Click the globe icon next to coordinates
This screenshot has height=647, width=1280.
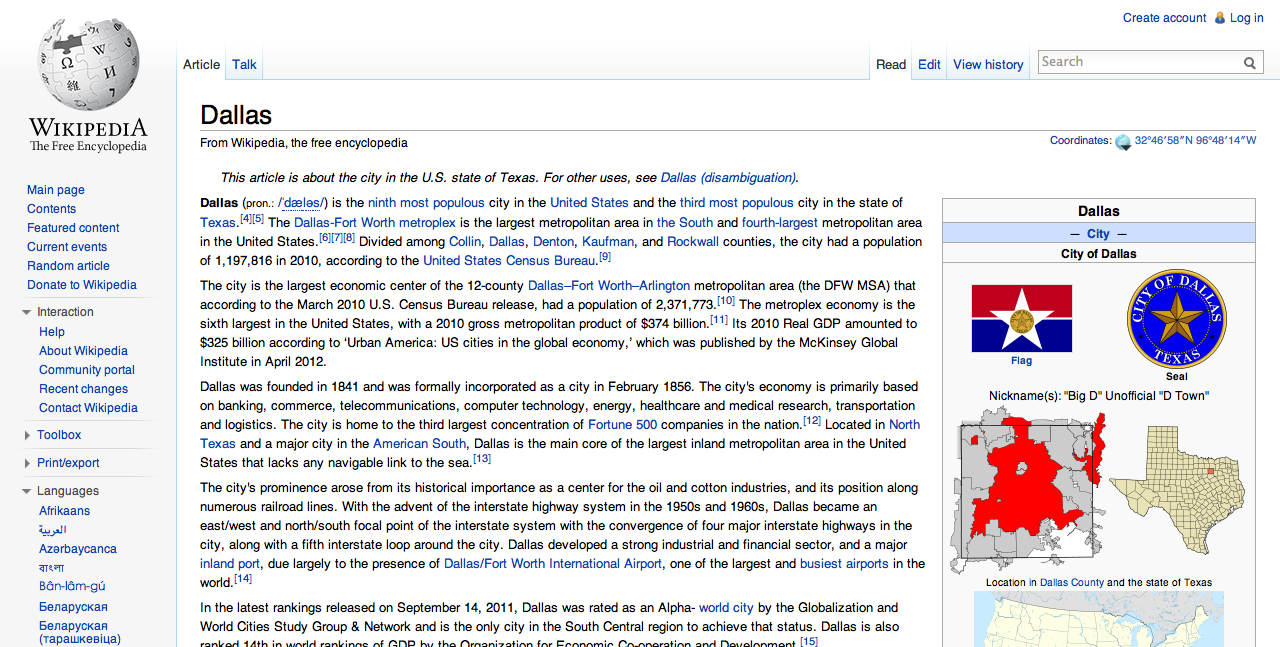pos(1123,142)
